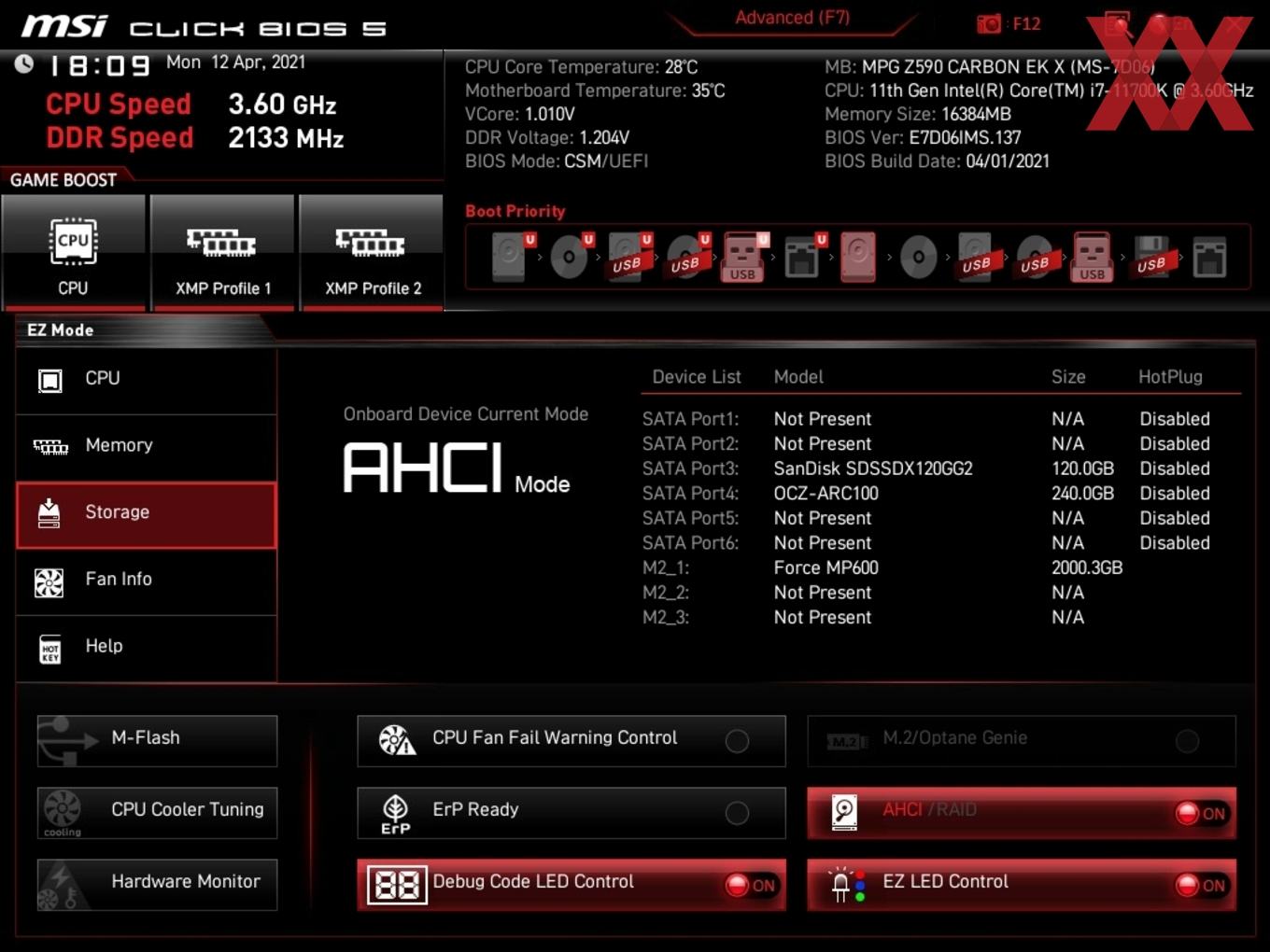Click Motherboard Temperature 35°C reading
1270x952 pixels.
[x=595, y=91]
